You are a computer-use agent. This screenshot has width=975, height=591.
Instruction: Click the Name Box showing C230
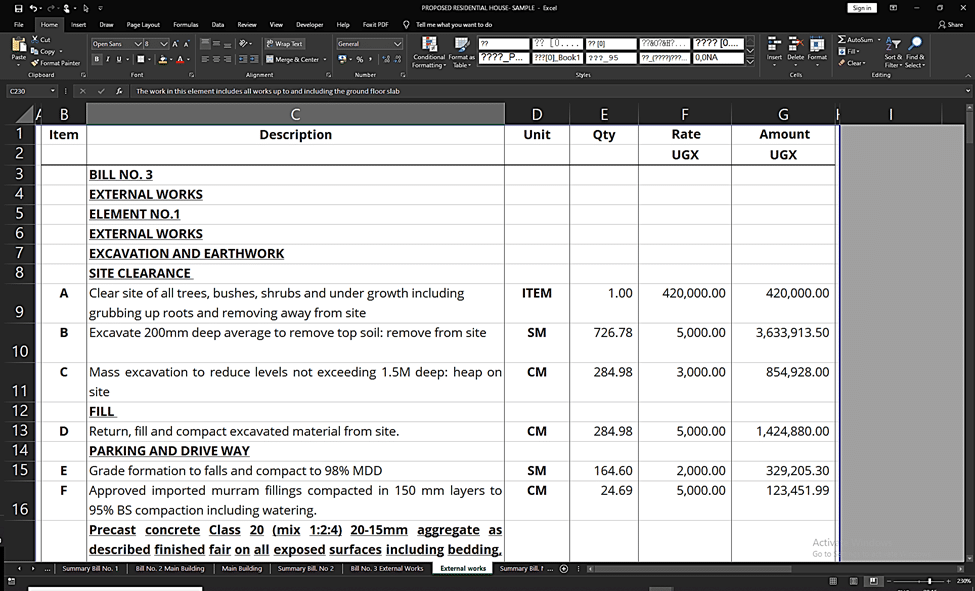pyautogui.click(x=27, y=91)
